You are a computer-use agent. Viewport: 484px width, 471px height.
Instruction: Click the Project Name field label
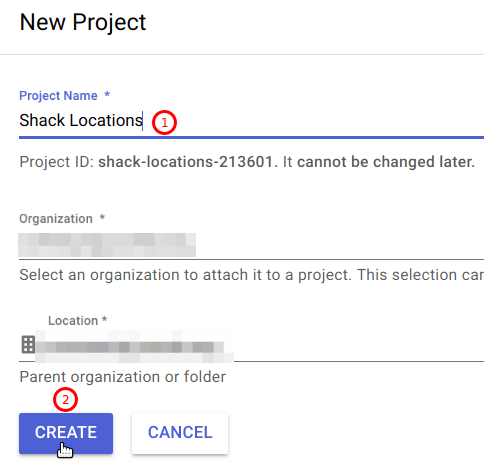(58, 96)
